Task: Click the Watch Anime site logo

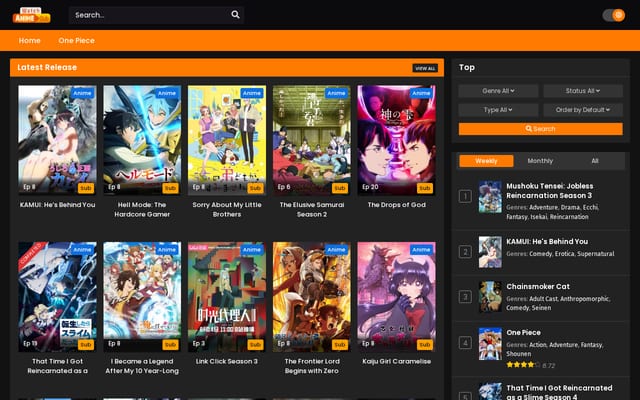Action: coord(31,15)
